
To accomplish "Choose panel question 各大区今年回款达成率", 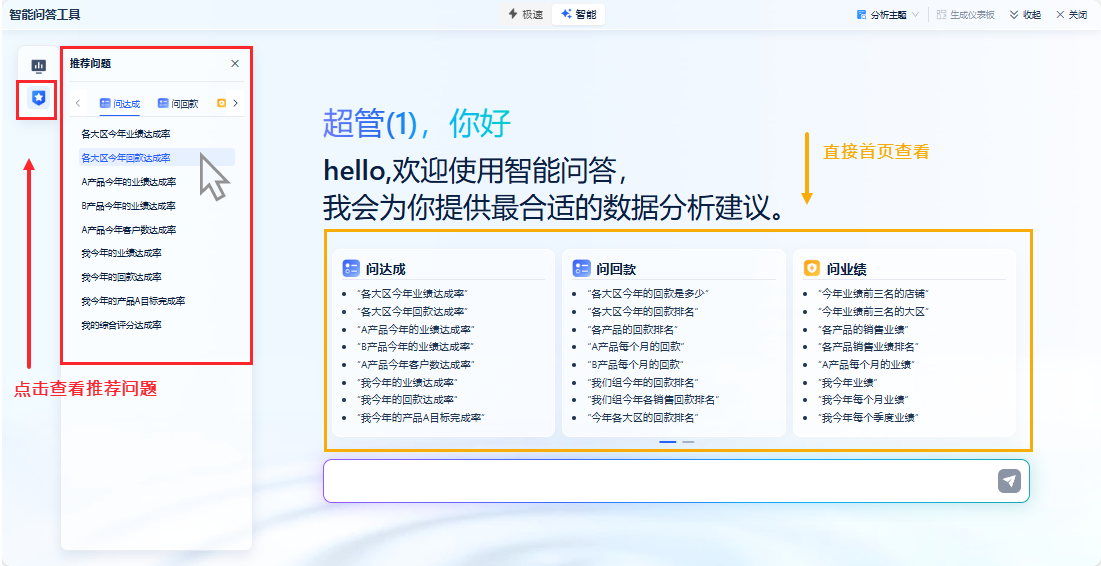I will pyautogui.click(x=126, y=157).
